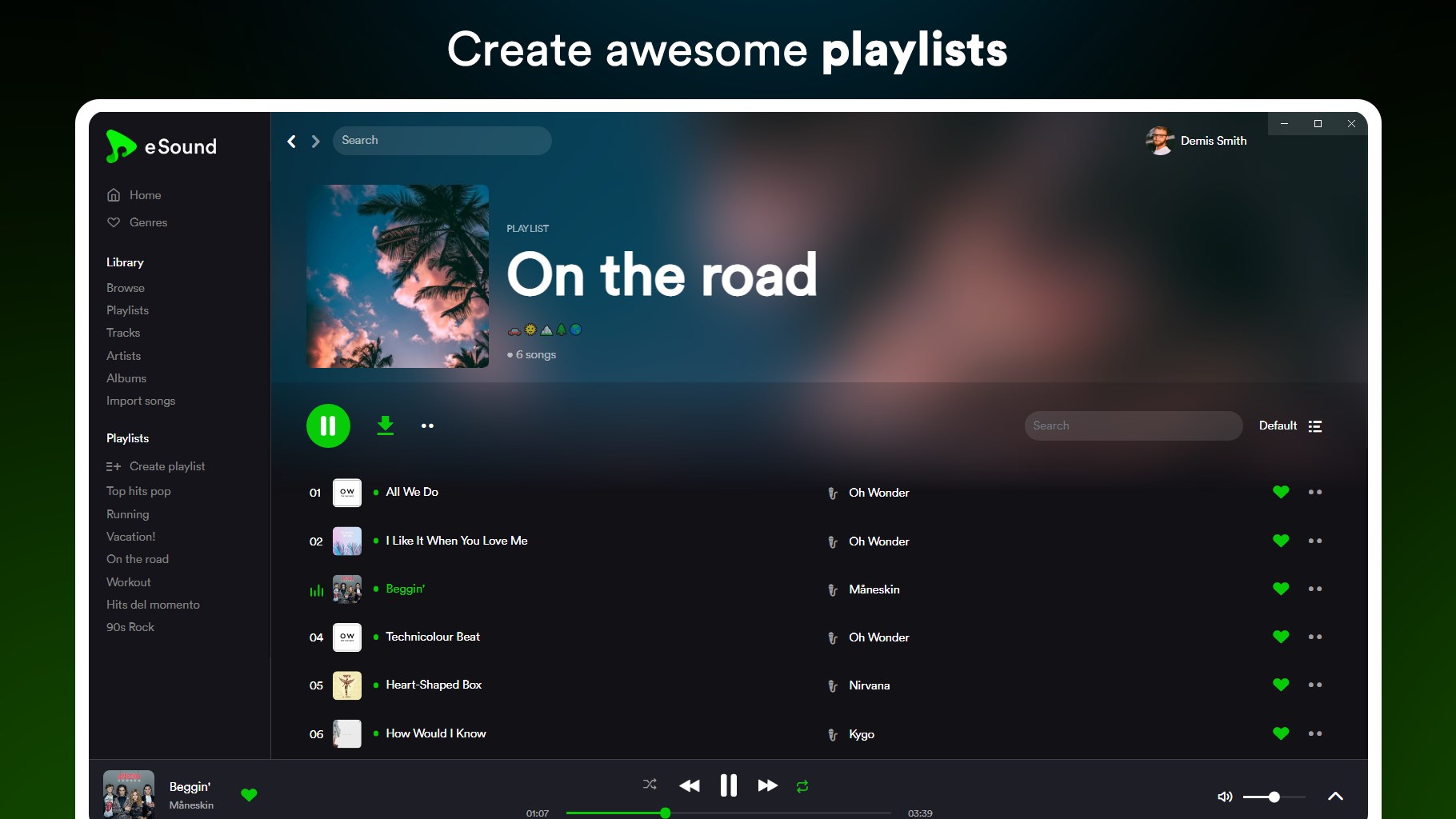1456x819 pixels.
Task: Open the queue list icon beside Default
Action: [1314, 425]
